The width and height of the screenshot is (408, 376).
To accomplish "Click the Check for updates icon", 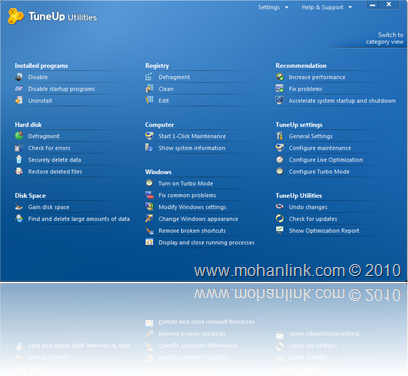I will (x=279, y=218).
